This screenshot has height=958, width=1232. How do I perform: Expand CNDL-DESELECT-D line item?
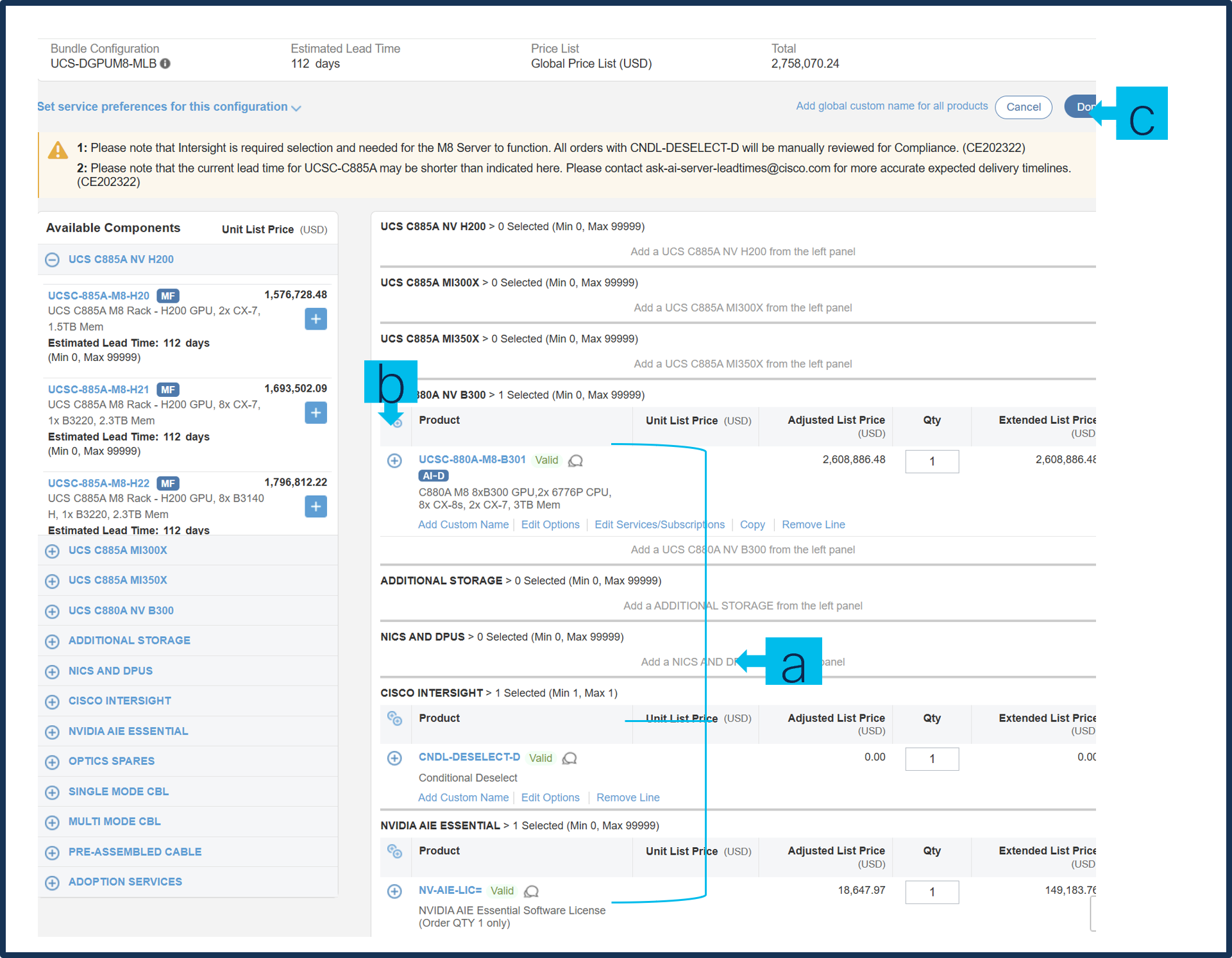pyautogui.click(x=394, y=758)
